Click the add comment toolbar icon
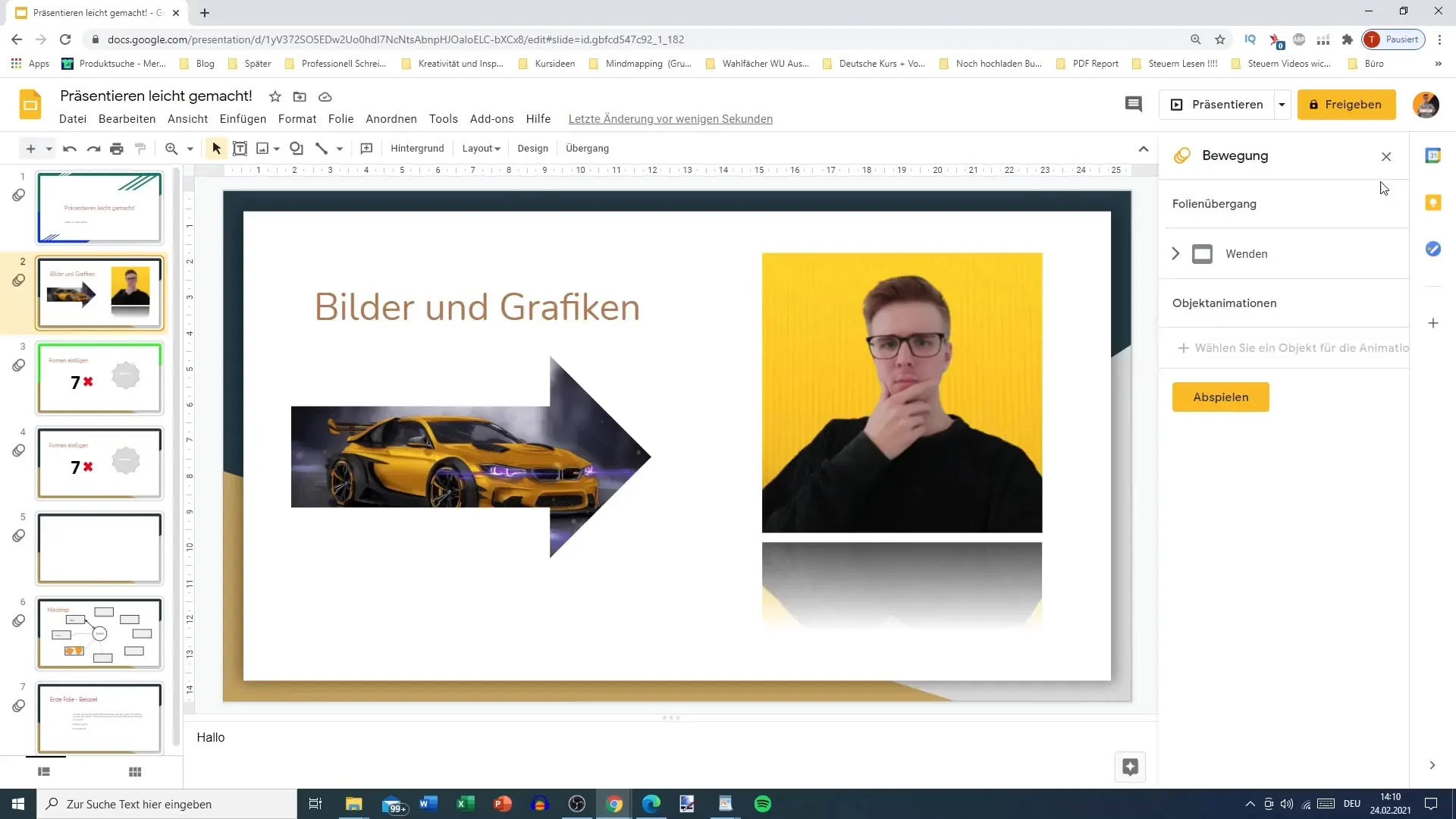The width and height of the screenshot is (1456, 819). coord(366,149)
